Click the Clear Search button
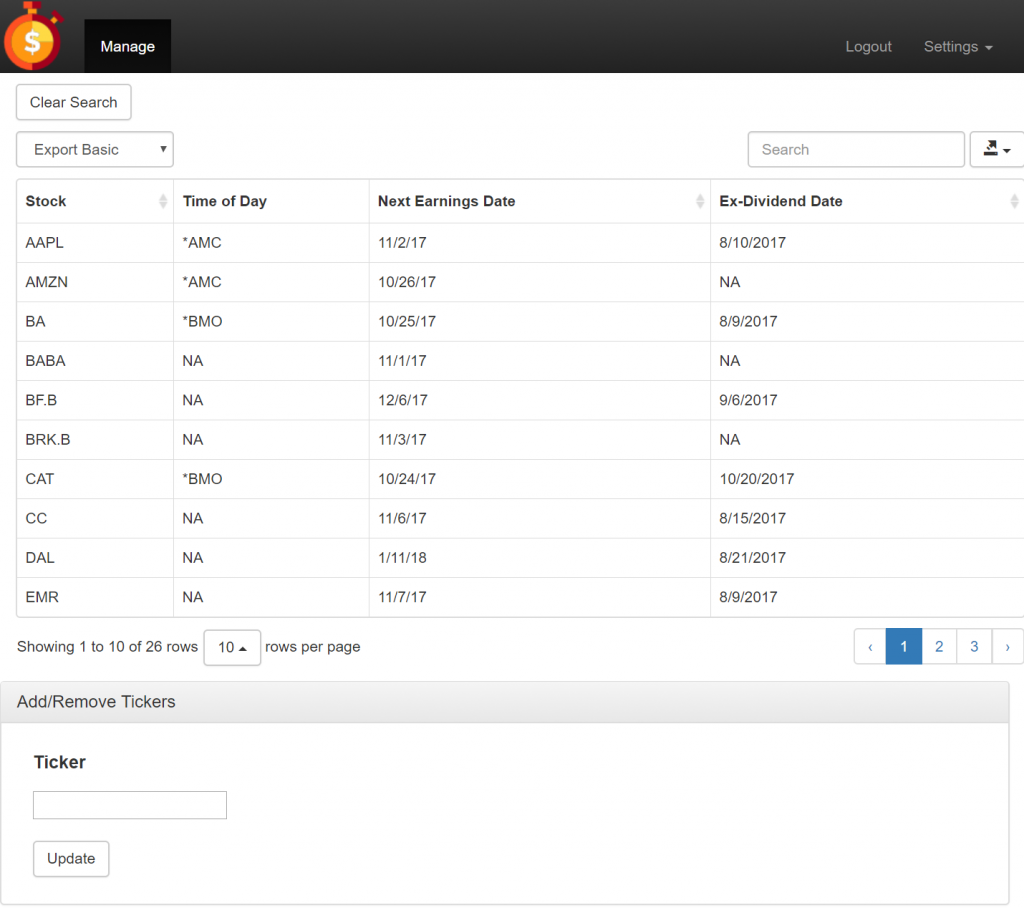The width and height of the screenshot is (1024, 908). click(74, 103)
